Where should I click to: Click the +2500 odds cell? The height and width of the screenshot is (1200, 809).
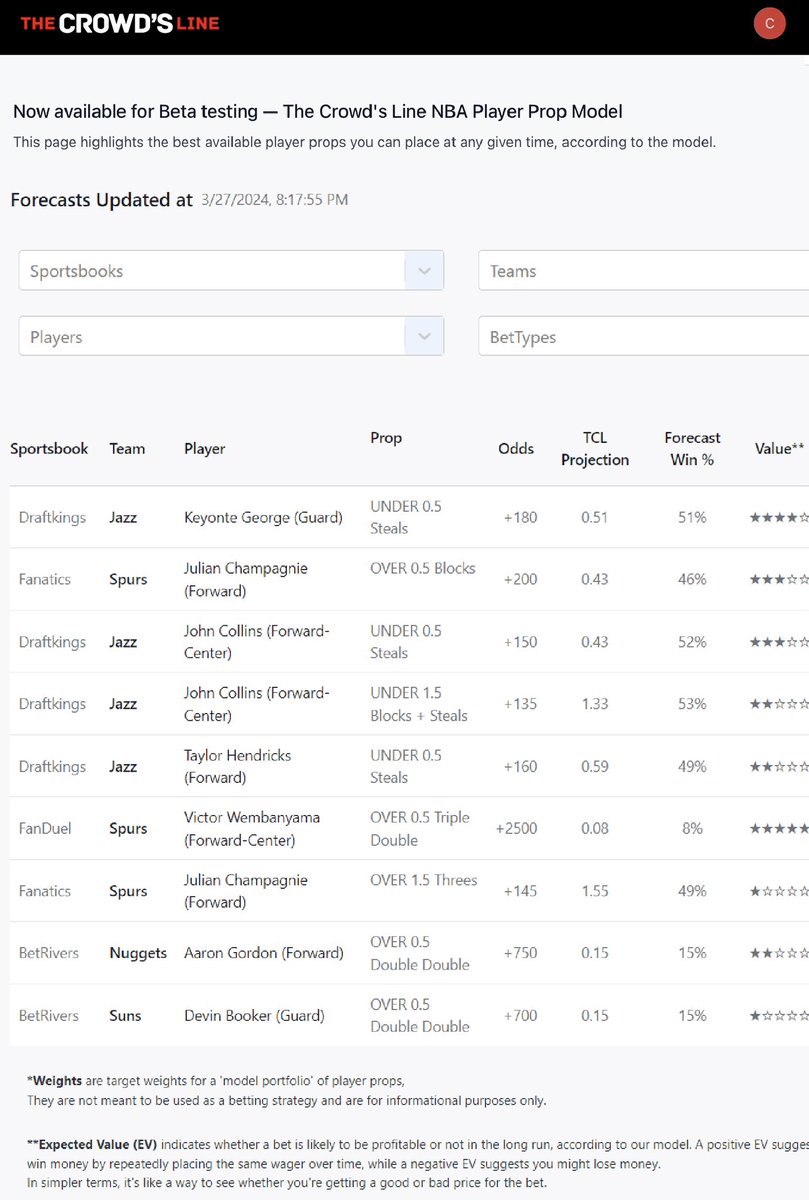click(x=517, y=829)
